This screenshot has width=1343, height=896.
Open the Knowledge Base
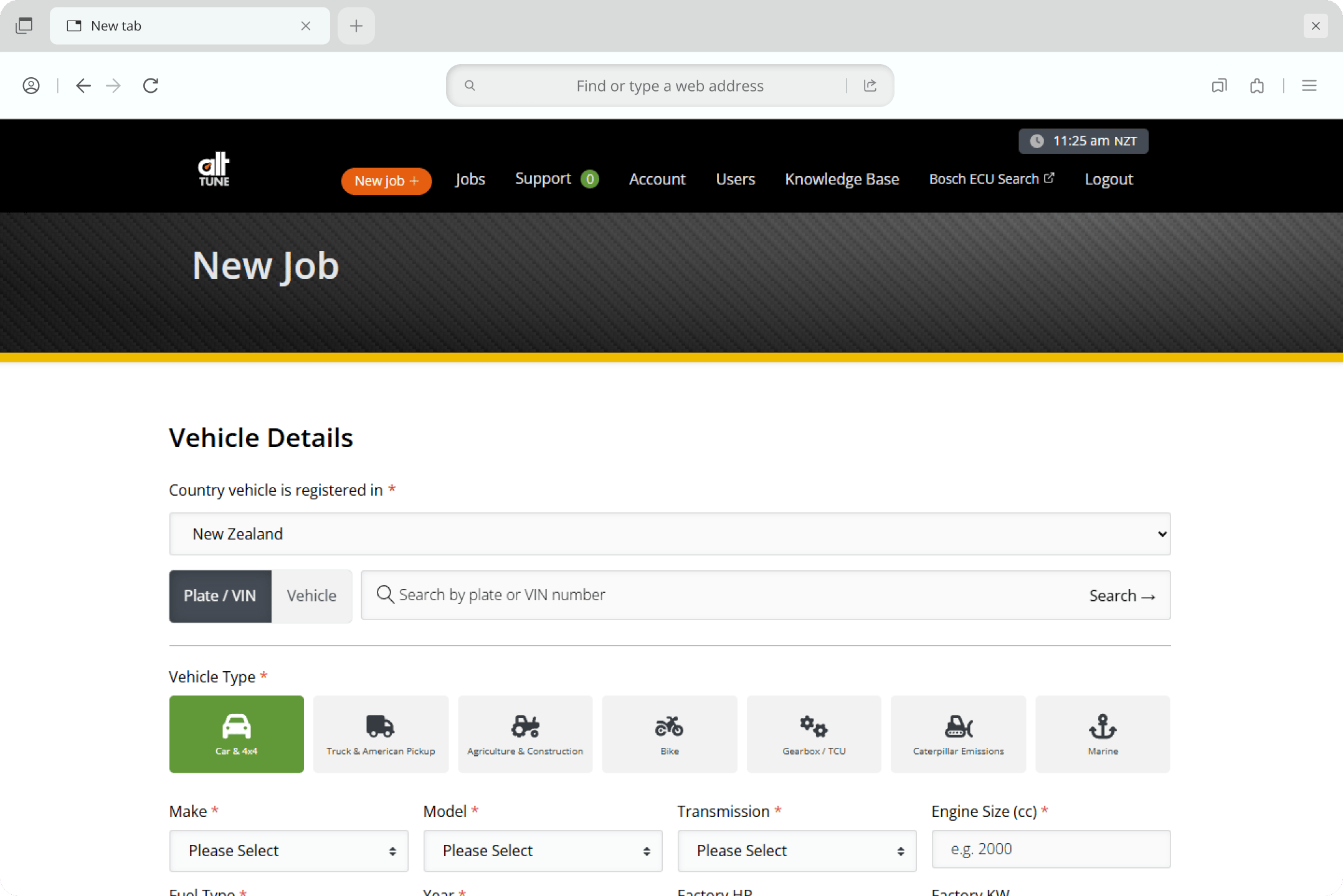[842, 179]
